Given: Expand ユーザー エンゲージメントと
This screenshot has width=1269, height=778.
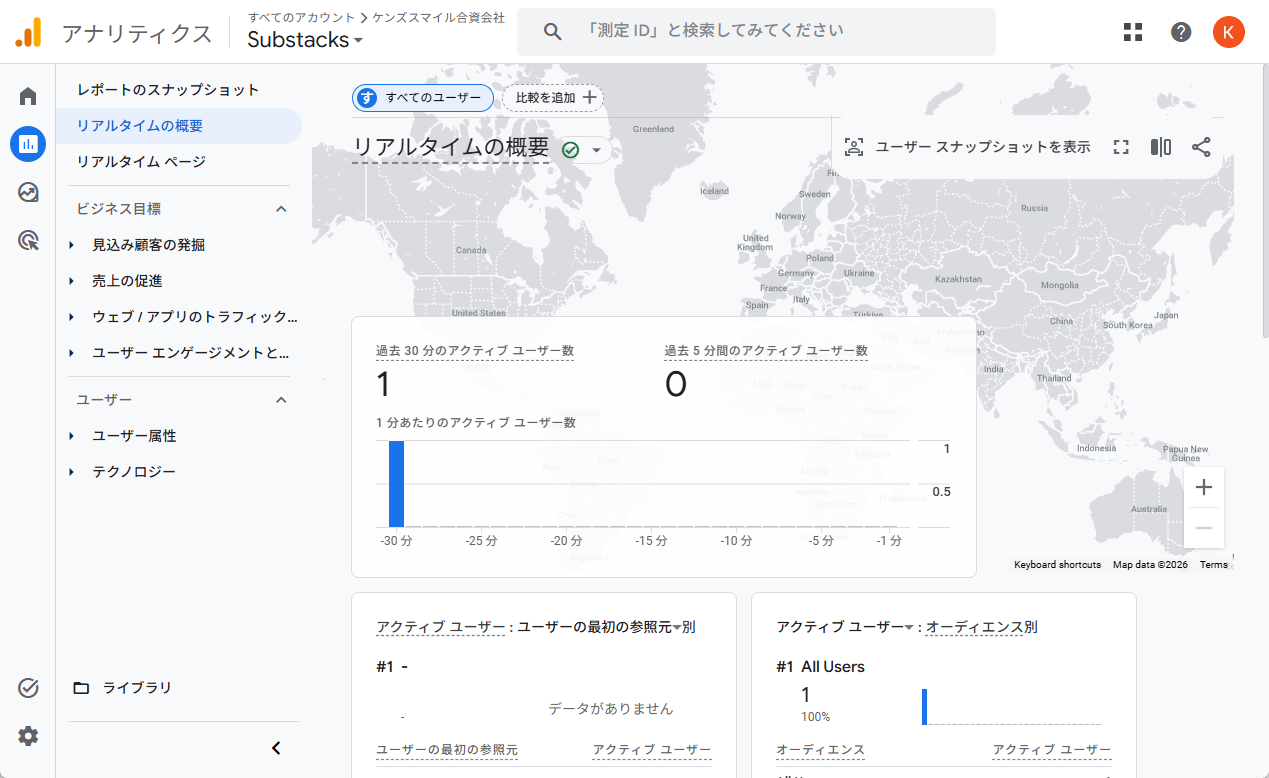Looking at the screenshot, I should coord(72,353).
